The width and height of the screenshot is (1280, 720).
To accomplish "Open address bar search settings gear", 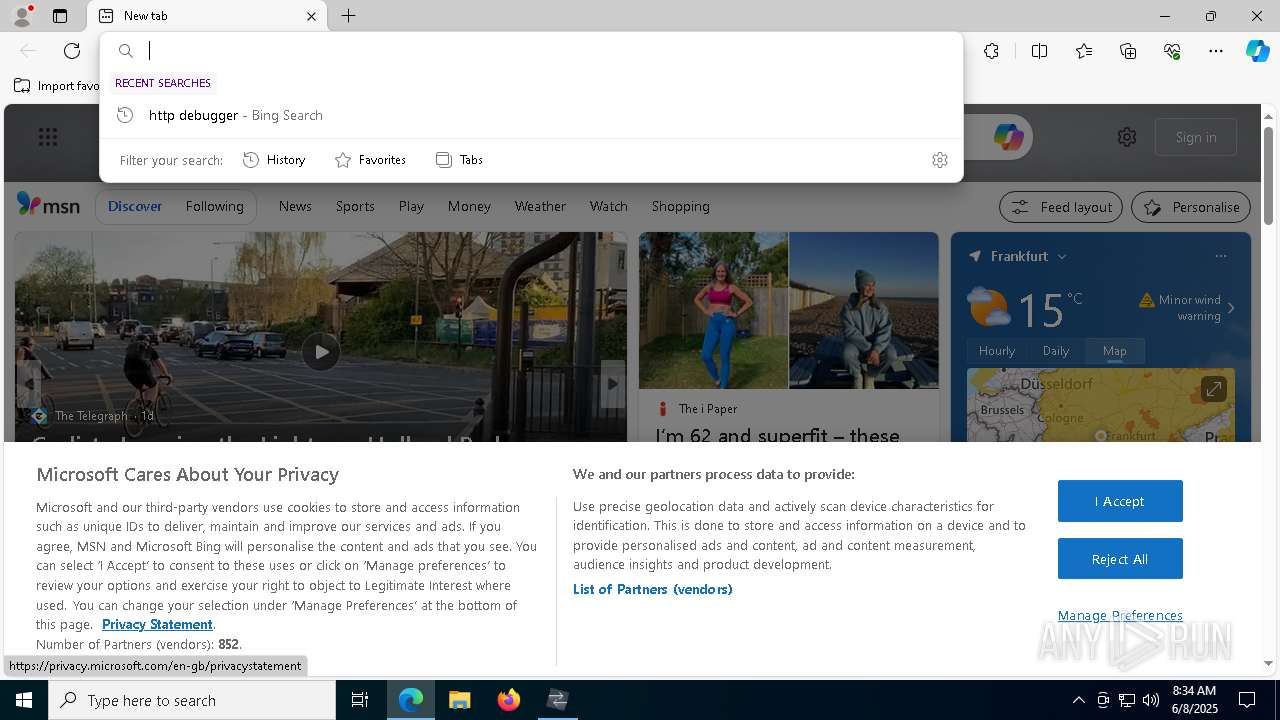I will point(939,160).
